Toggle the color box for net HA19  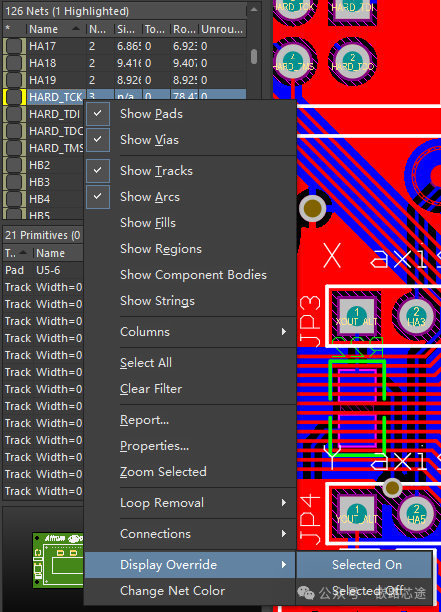click(x=14, y=80)
